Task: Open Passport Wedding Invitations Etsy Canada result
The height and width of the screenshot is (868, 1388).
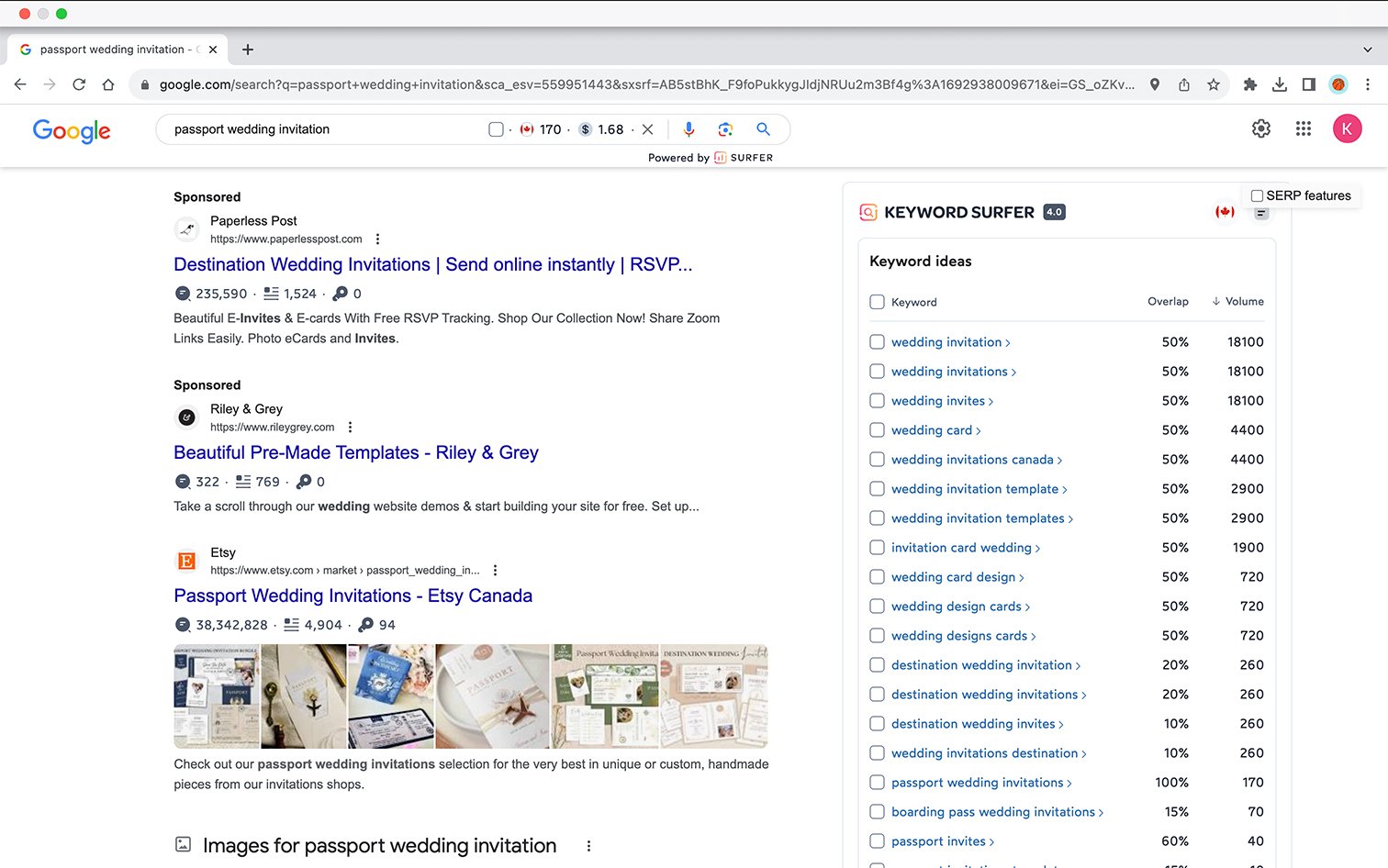Action: point(353,595)
